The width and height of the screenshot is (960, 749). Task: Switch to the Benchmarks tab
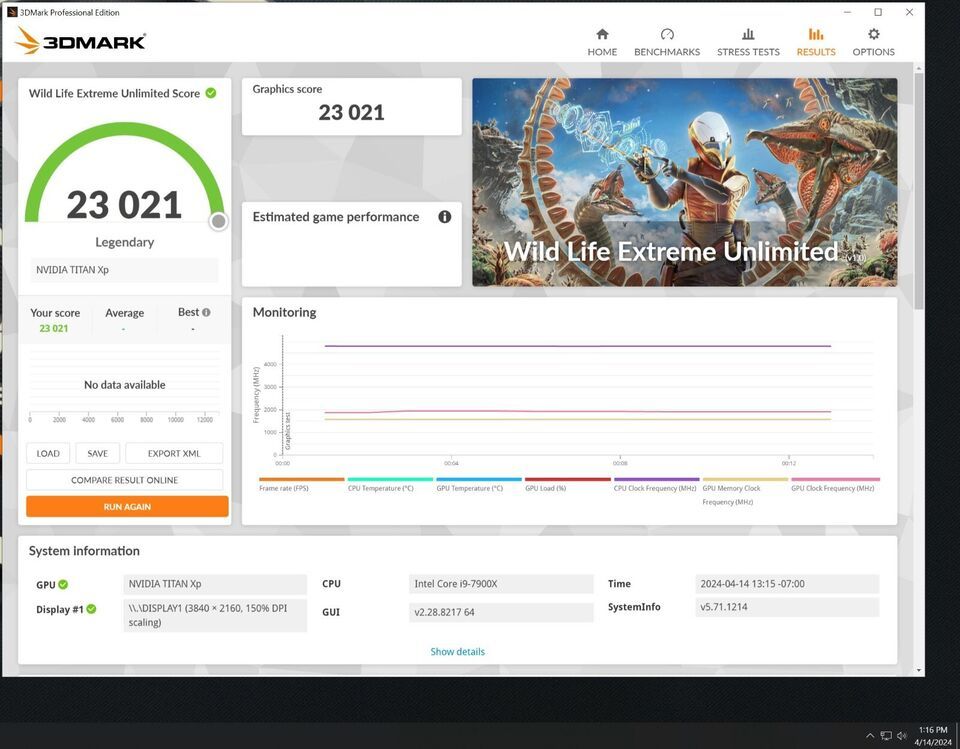click(667, 42)
